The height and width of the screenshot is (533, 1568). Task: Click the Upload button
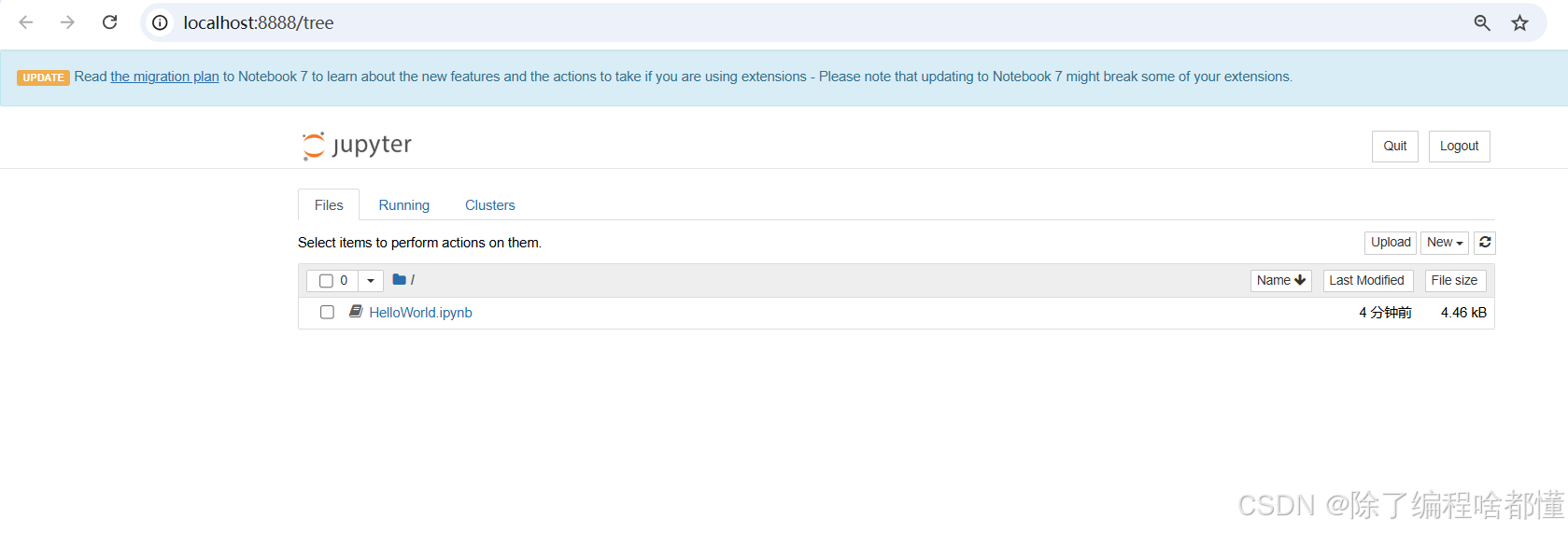pos(1391,243)
